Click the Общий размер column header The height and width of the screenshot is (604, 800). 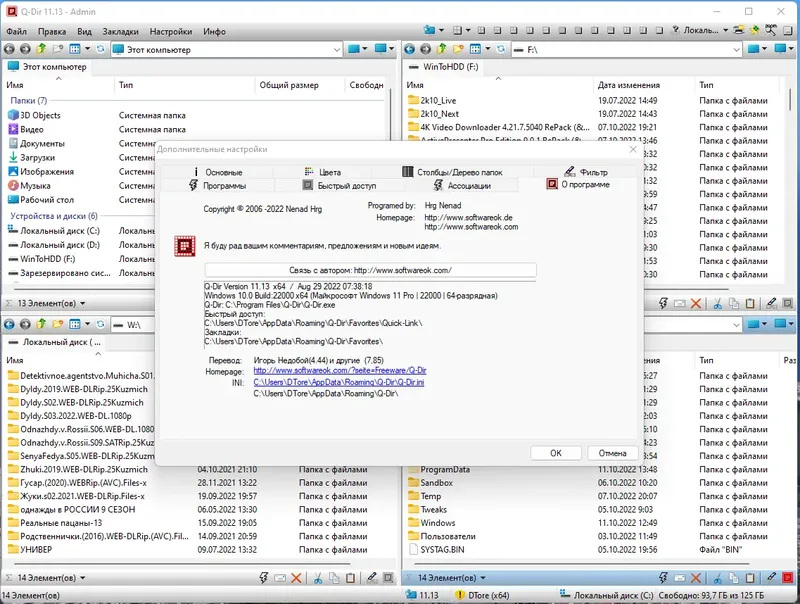[x=289, y=85]
